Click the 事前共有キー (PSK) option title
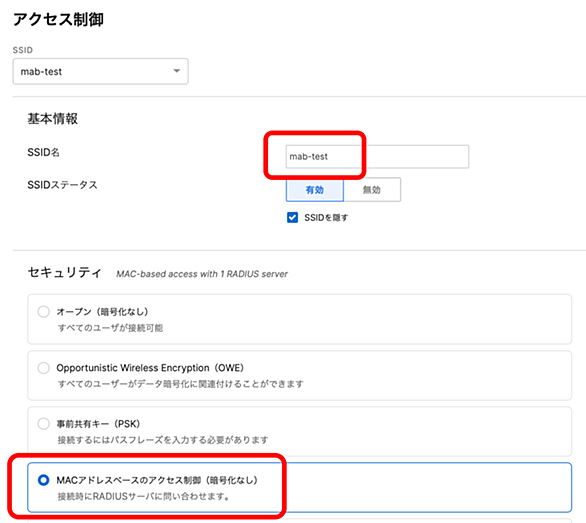The image size is (586, 523). coord(98,424)
